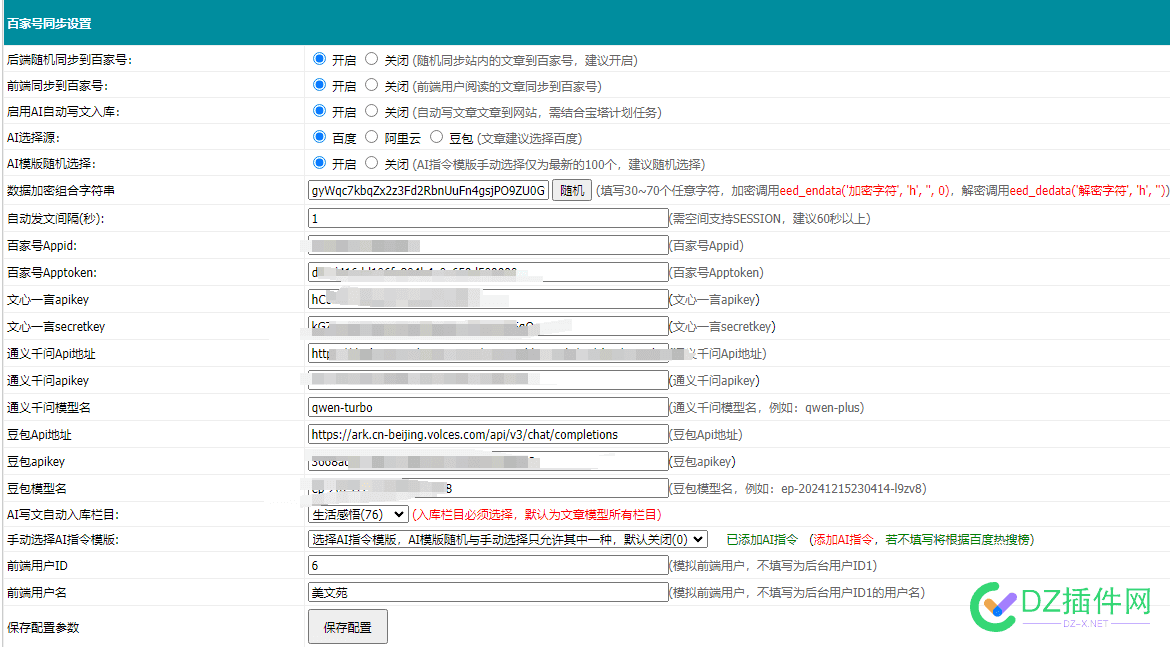The height and width of the screenshot is (647, 1170).
Task: Click the 通义千问apikey input field
Action: [488, 380]
